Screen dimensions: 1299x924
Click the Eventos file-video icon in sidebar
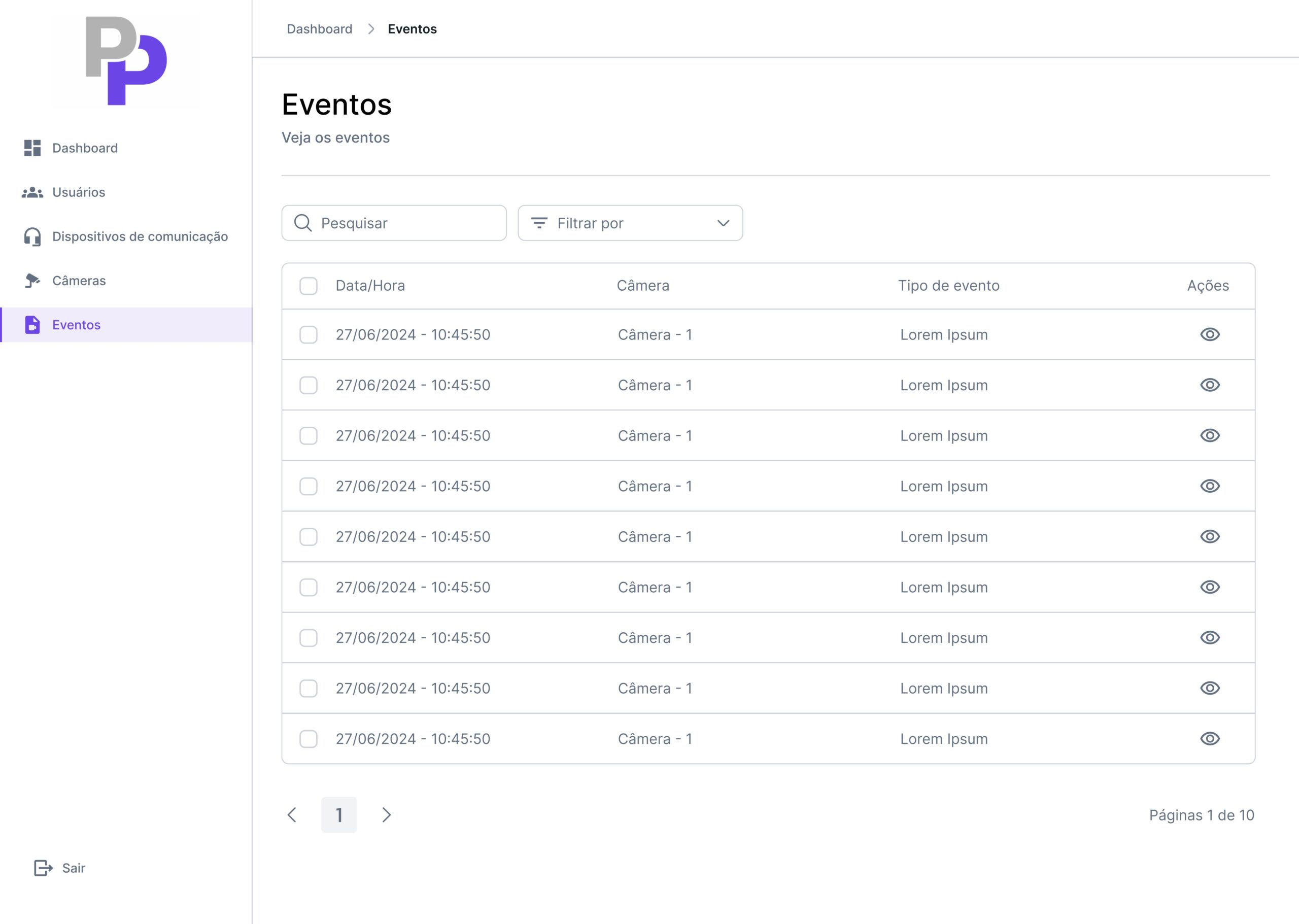[32, 325]
